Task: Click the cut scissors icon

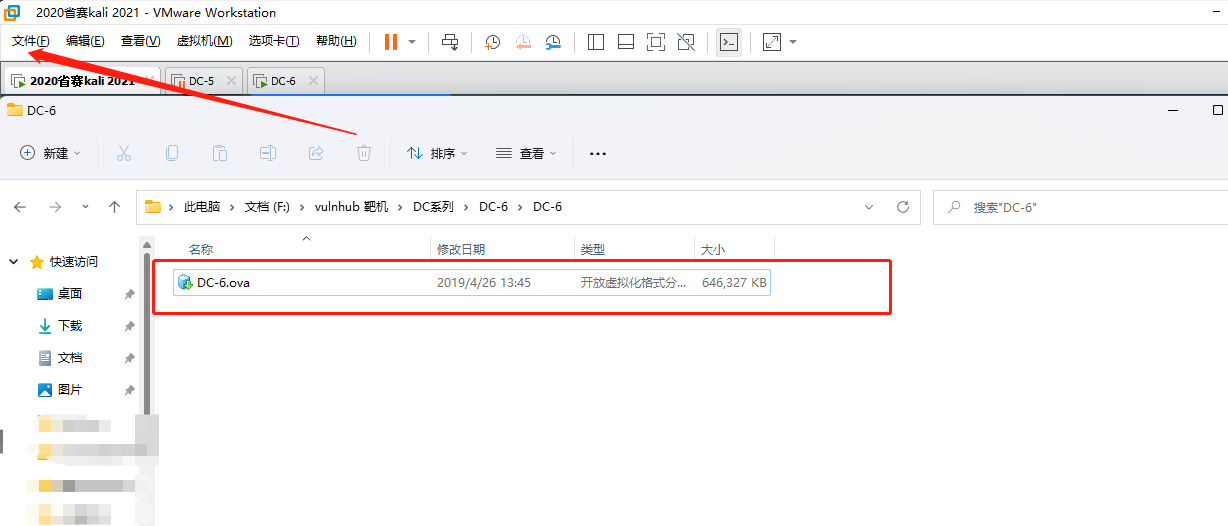Action: pyautogui.click(x=124, y=153)
